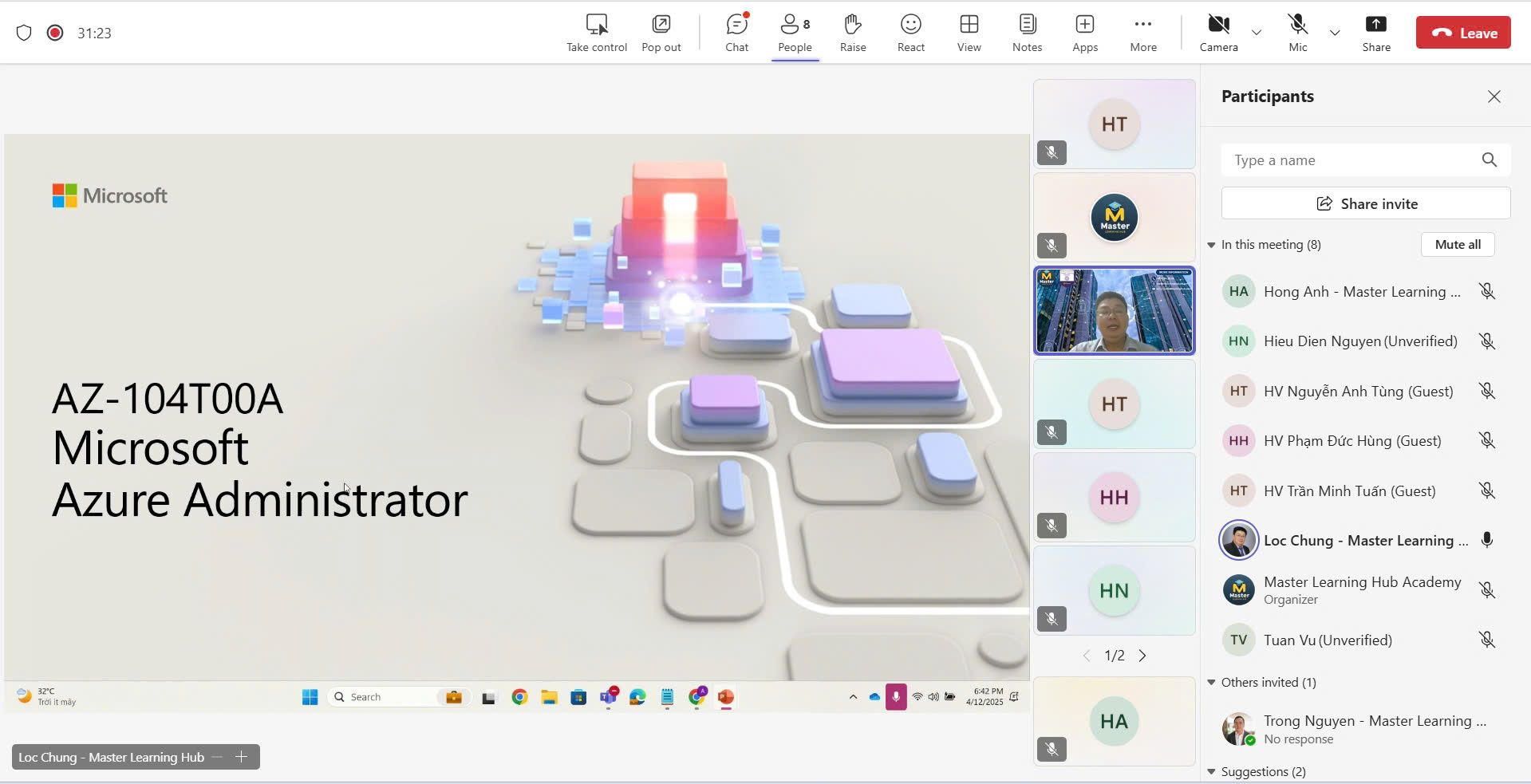Toggle mic for Loc Chung participant
This screenshot has width=1531, height=784.
click(1487, 540)
